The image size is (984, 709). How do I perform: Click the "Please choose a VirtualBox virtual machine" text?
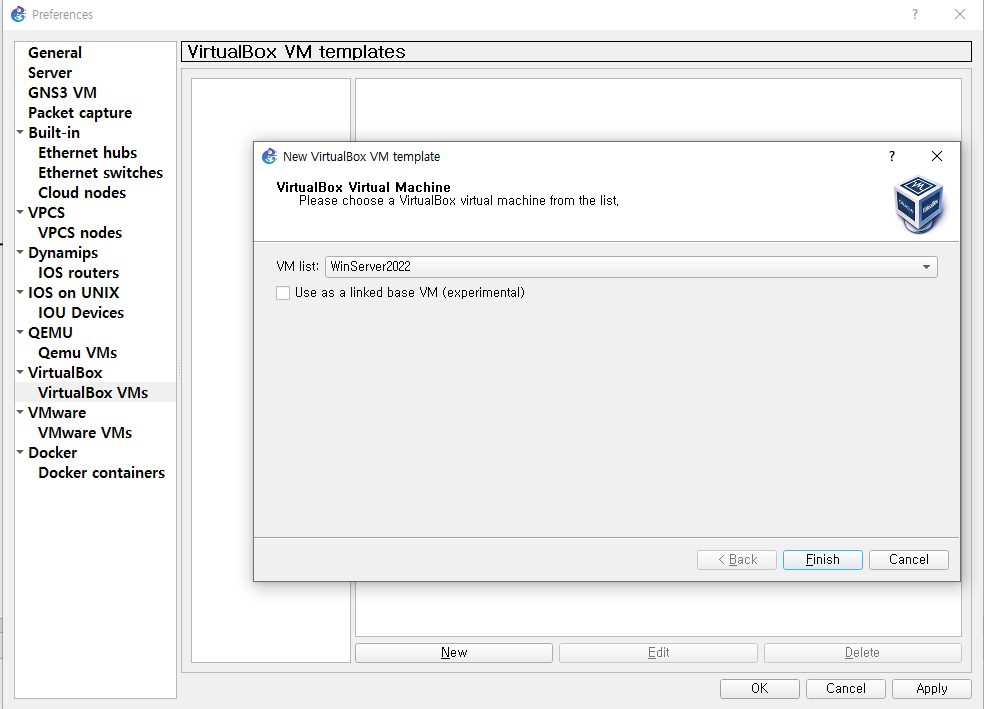tap(459, 201)
